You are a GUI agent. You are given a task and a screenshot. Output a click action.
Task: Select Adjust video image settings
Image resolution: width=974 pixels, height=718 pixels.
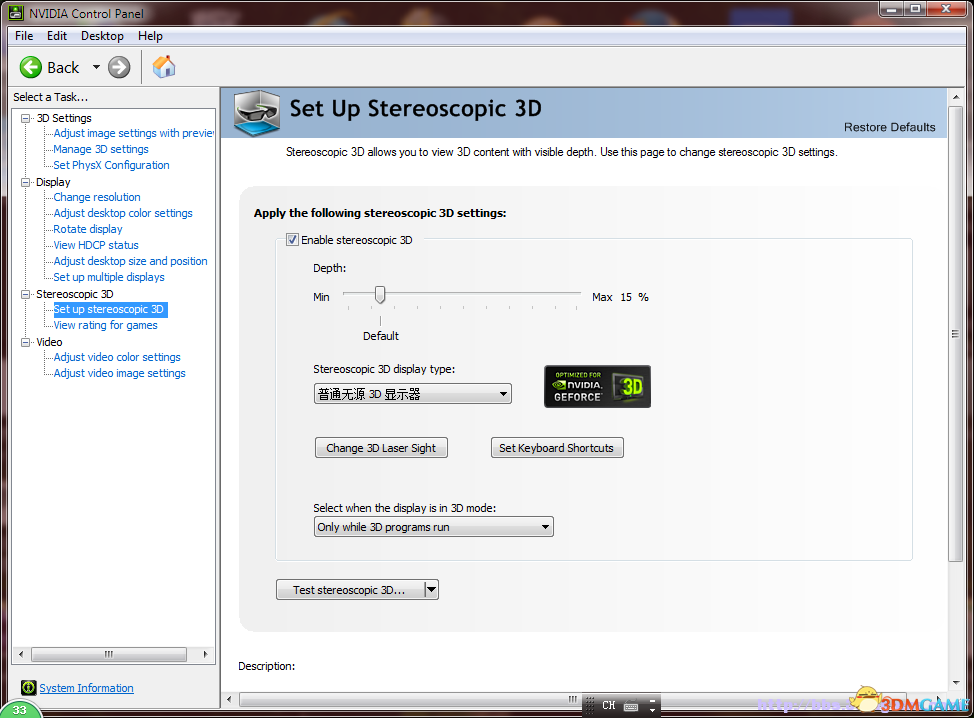(119, 373)
